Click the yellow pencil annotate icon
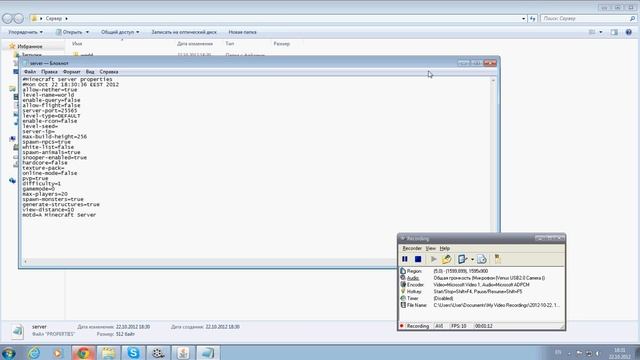Screen dimensions: 640x360 point(447,259)
